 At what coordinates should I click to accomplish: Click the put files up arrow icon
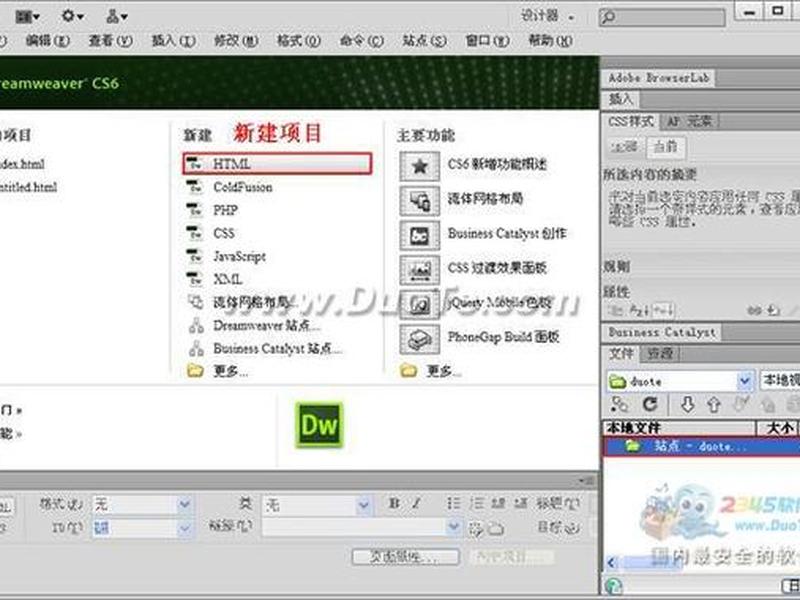click(x=713, y=405)
